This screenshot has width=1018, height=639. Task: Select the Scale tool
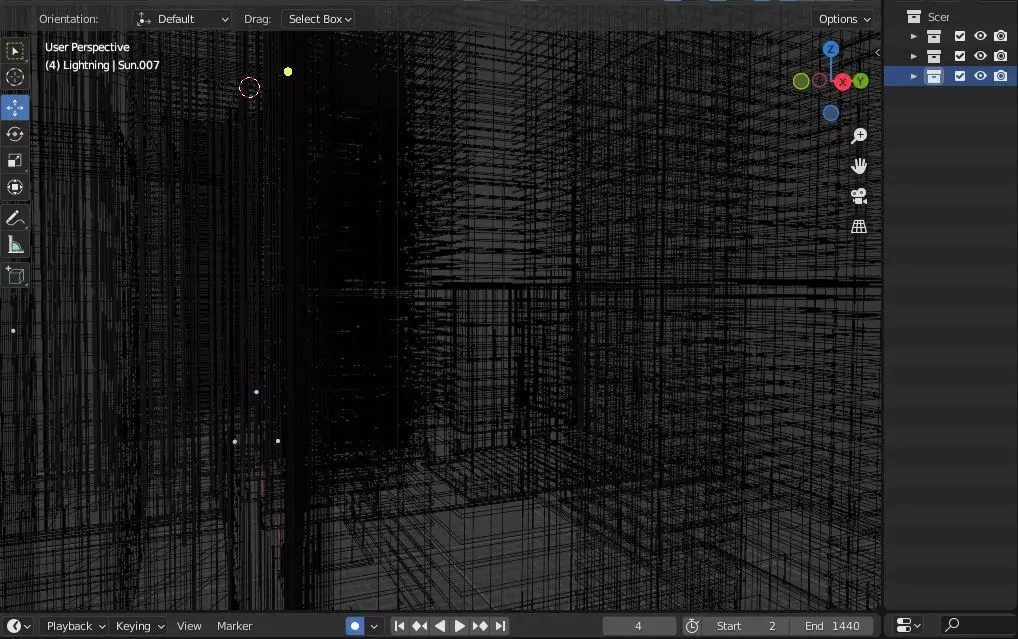click(15, 161)
